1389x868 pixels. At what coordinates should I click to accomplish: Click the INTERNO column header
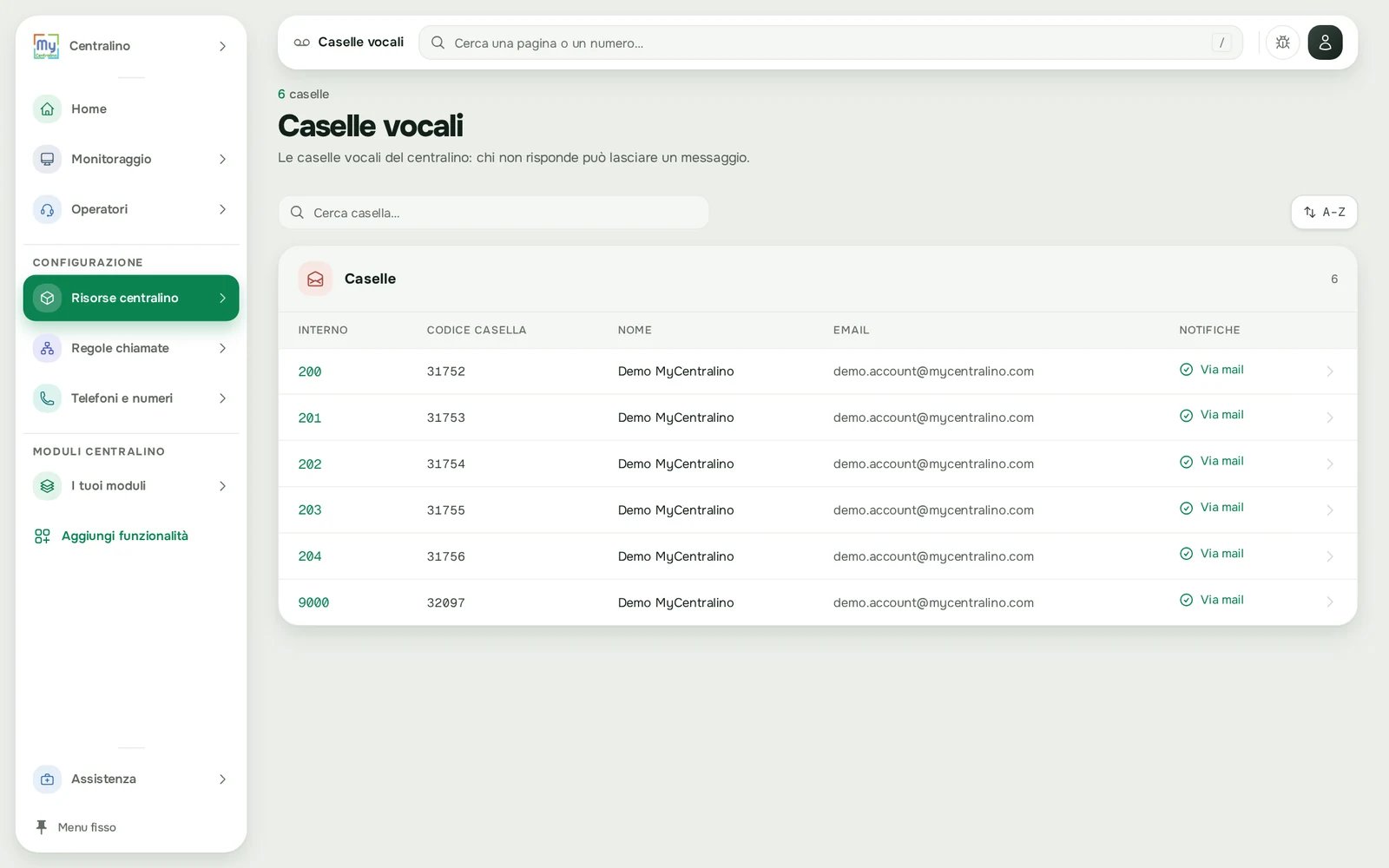coord(323,330)
